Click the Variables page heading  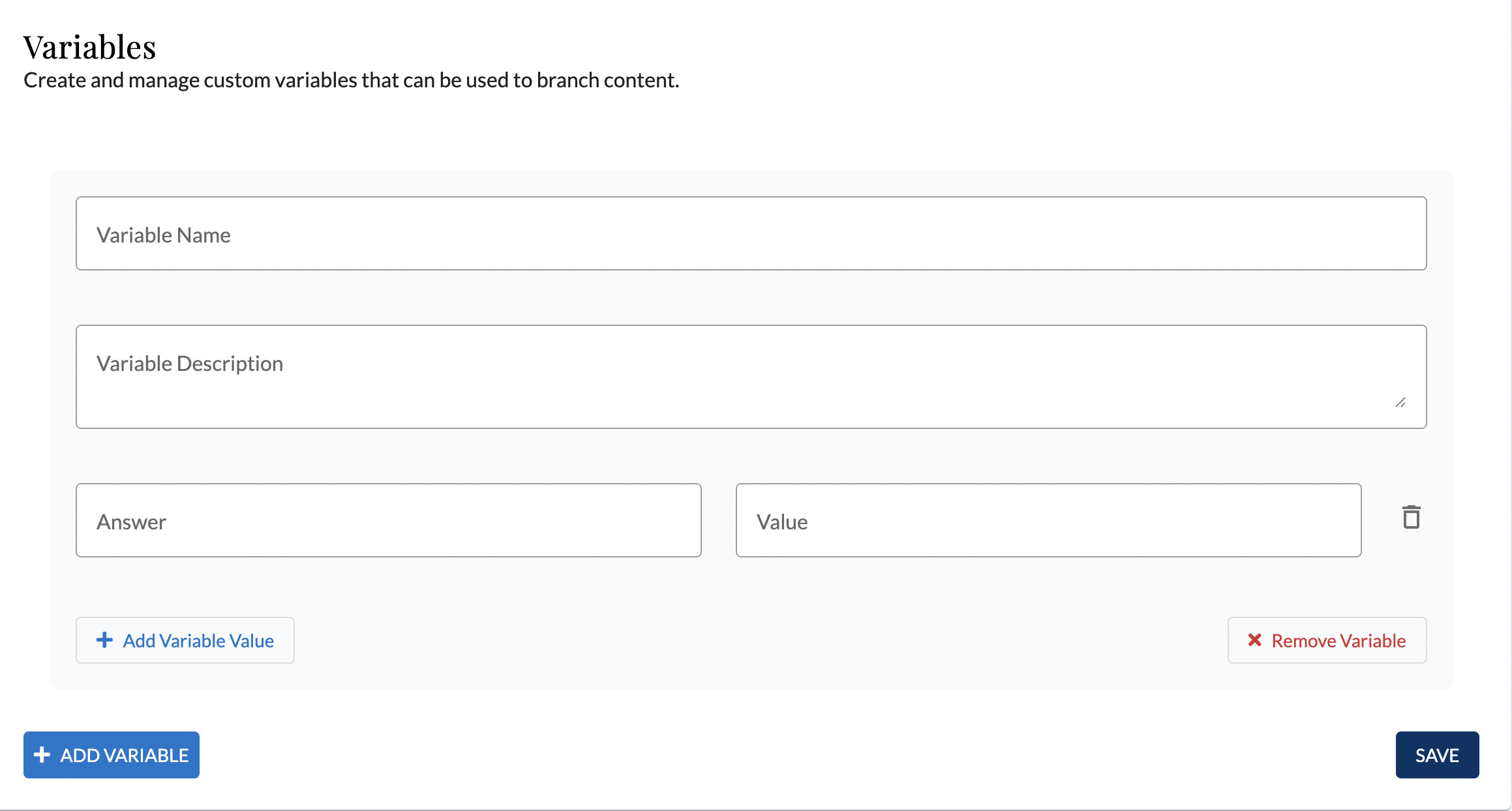coord(89,47)
